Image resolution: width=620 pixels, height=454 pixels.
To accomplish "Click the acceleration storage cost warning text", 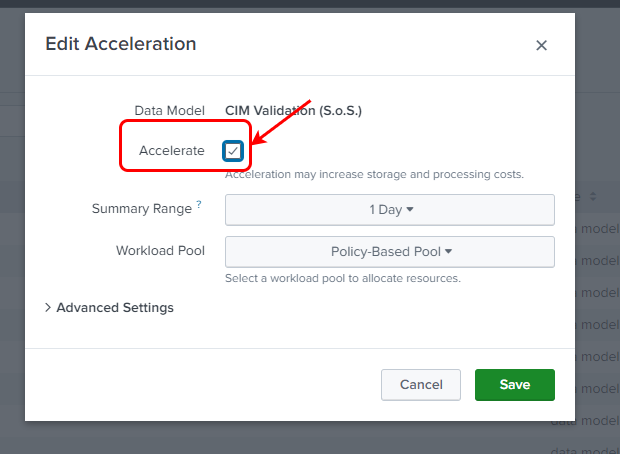I will point(374,175).
